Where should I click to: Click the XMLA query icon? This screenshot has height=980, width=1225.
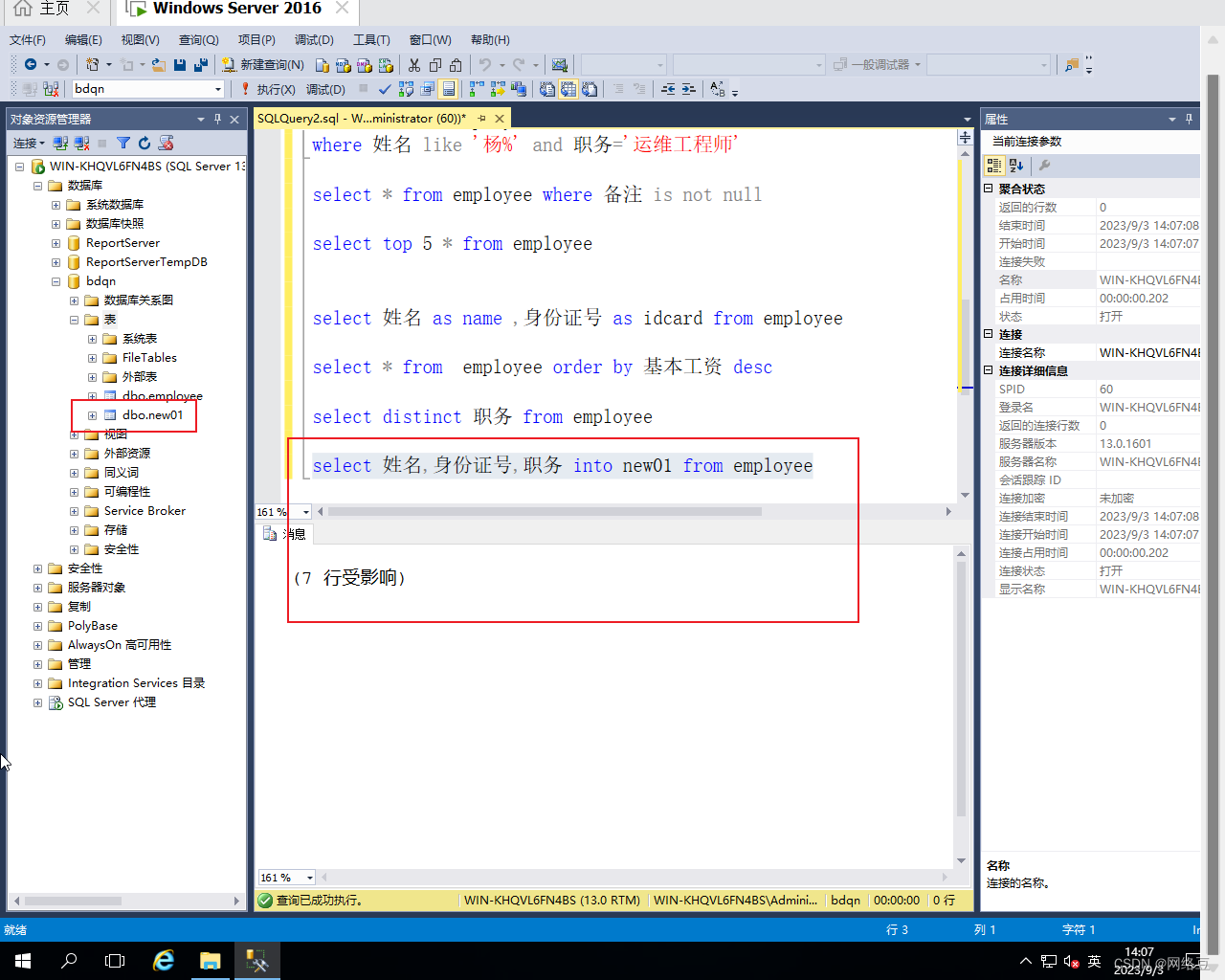point(386,64)
